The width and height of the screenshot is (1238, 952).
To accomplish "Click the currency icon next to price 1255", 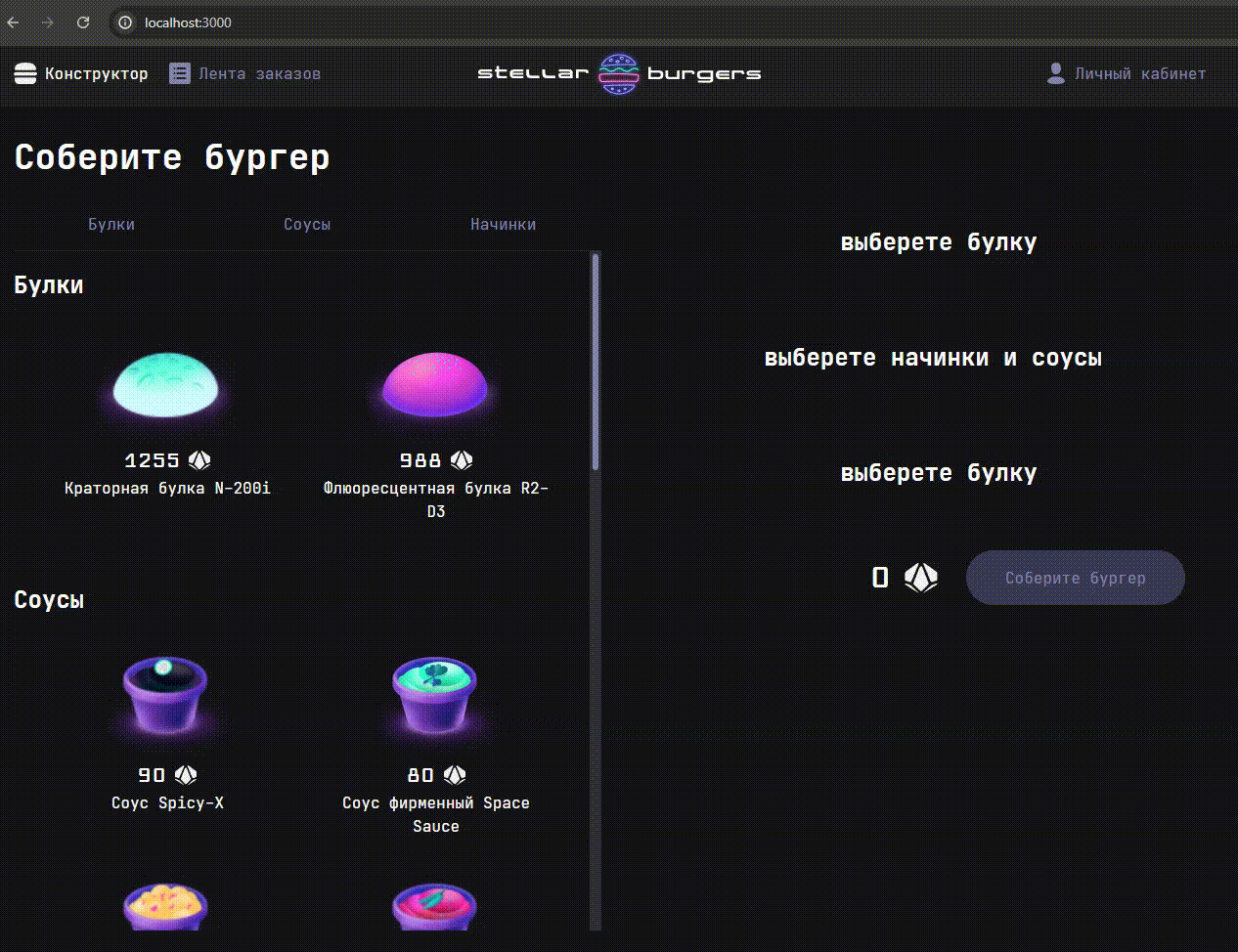I will [199, 460].
